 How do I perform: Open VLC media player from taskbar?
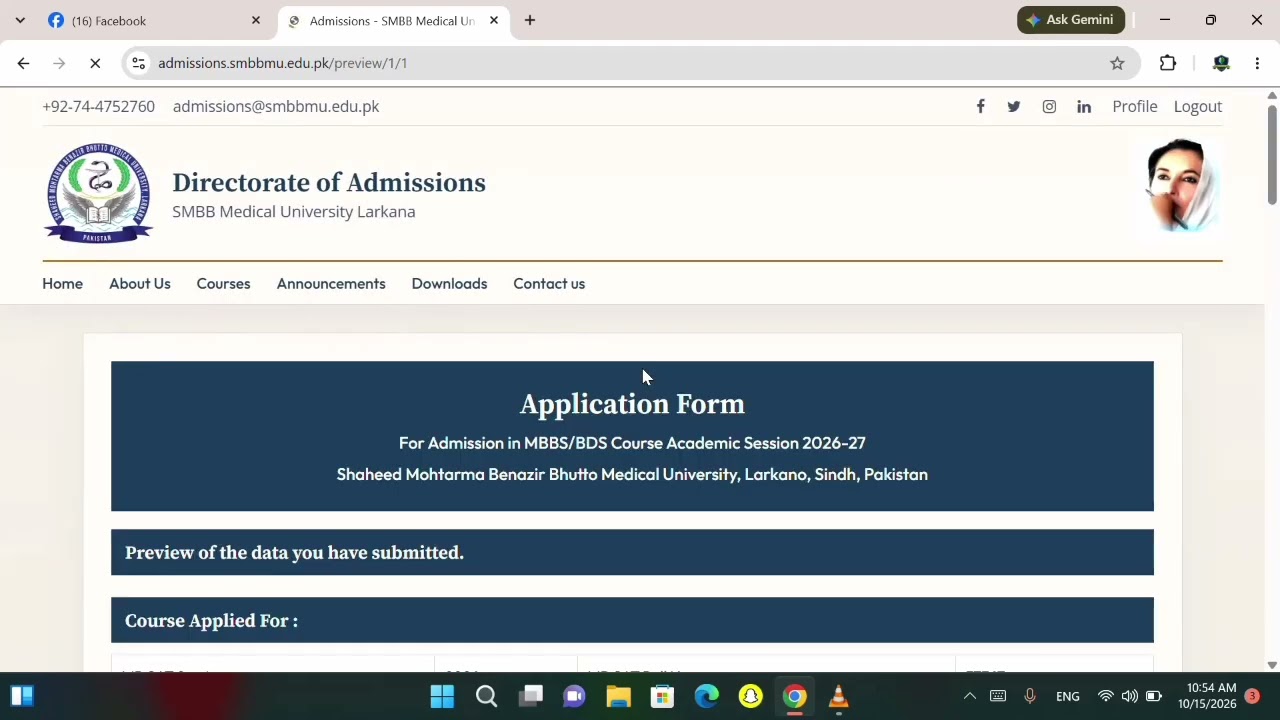point(838,696)
